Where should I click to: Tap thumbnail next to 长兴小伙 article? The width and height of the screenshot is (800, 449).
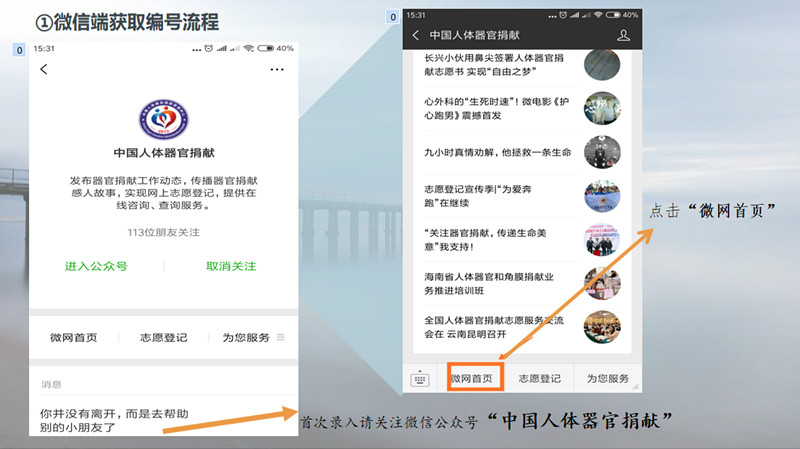click(602, 65)
